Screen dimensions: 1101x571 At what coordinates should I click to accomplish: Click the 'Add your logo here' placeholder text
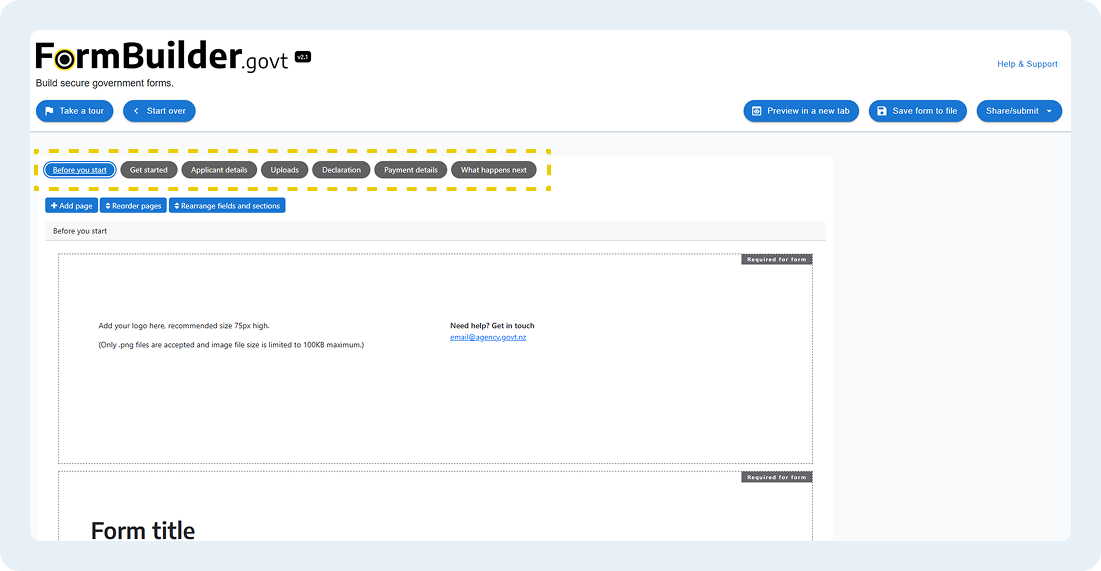click(x=184, y=326)
